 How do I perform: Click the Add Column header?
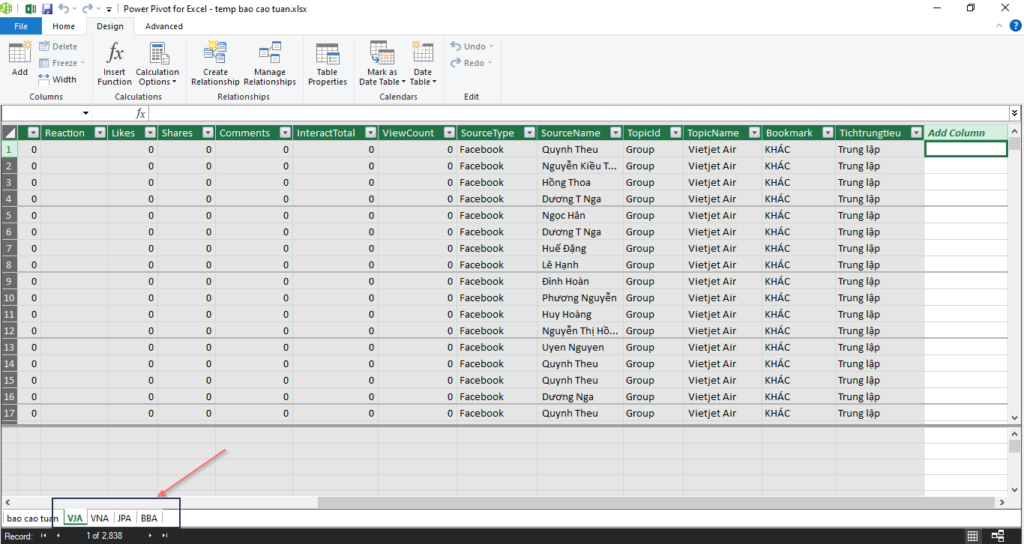point(965,133)
